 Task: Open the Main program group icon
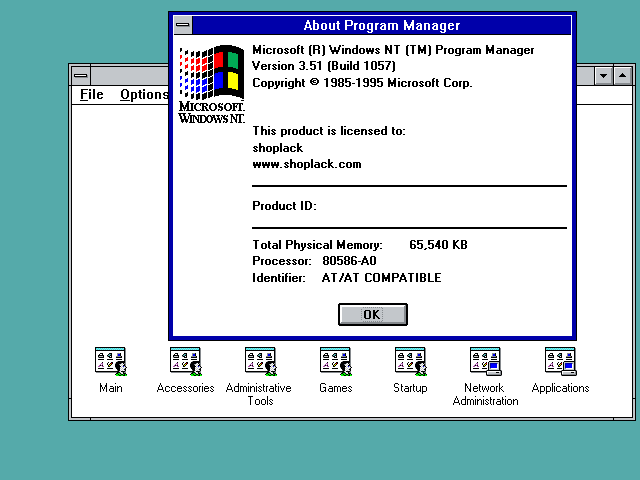coord(111,362)
